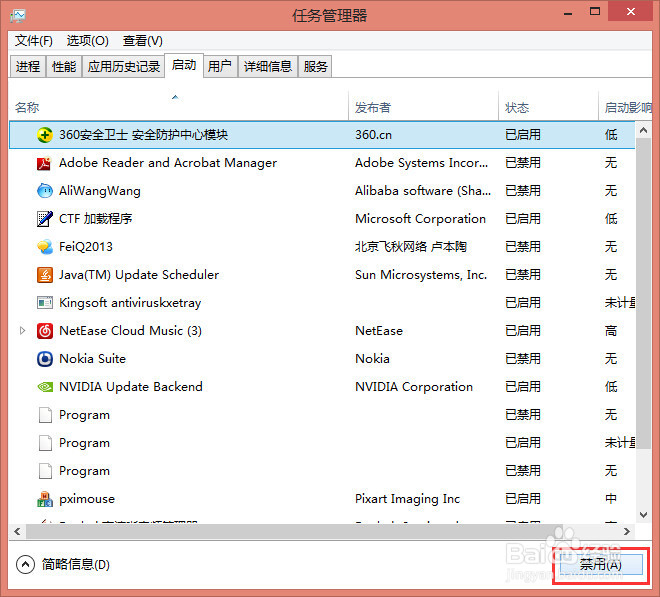Select the 启动 tab
Screen dimensions: 660x597
click(x=184, y=65)
